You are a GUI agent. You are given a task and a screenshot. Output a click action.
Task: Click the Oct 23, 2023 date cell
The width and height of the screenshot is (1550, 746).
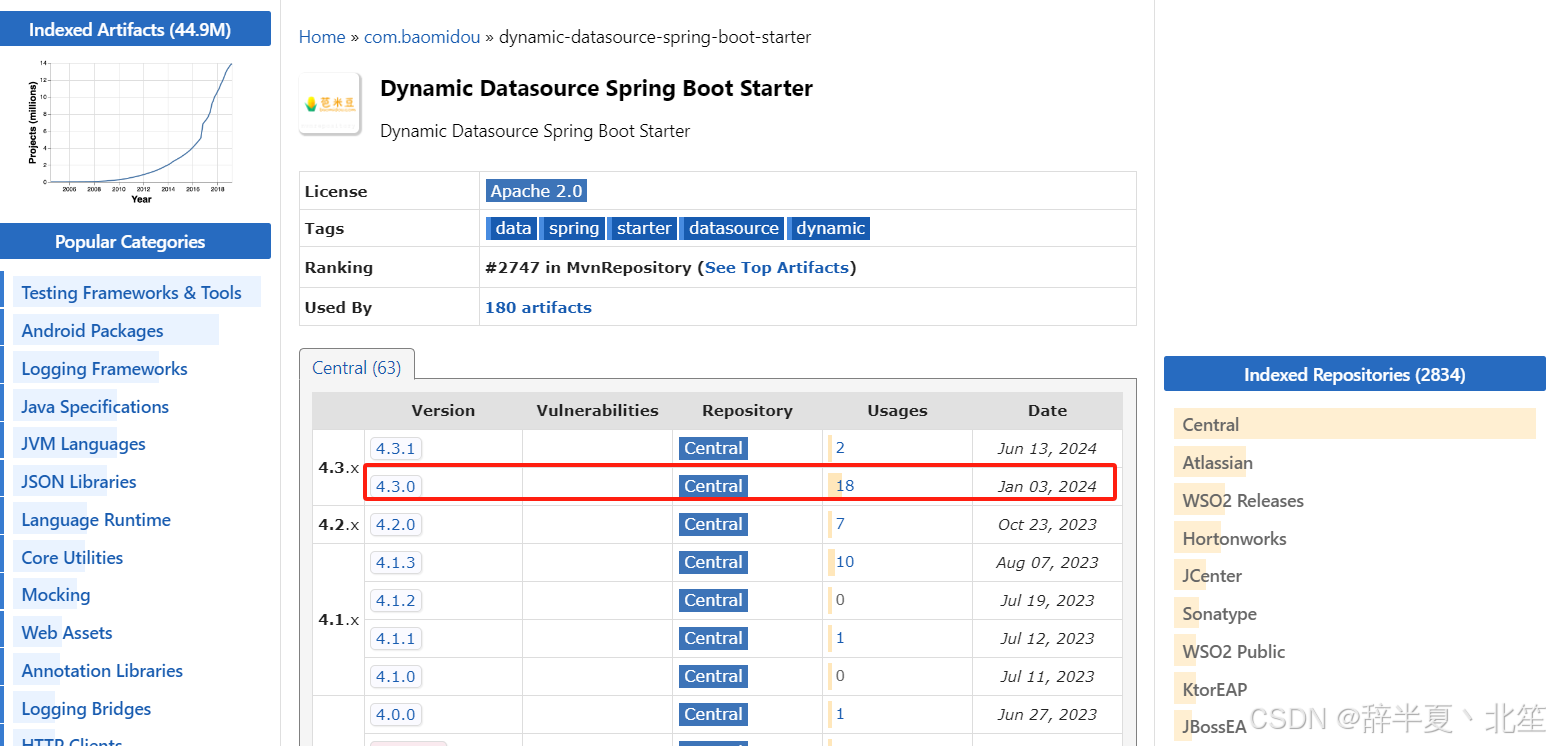(1047, 525)
